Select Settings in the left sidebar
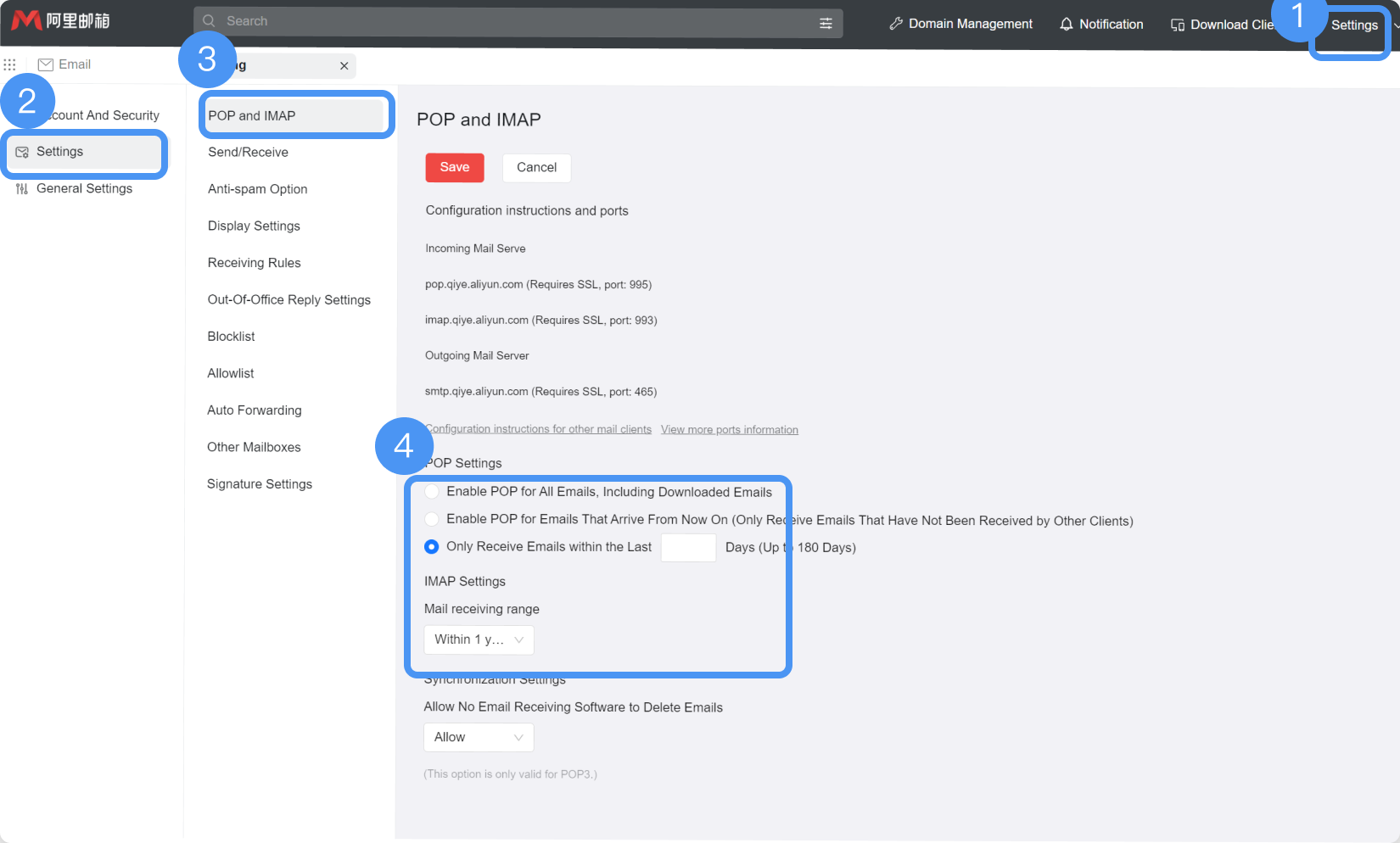The width and height of the screenshot is (1400, 843). [84, 152]
